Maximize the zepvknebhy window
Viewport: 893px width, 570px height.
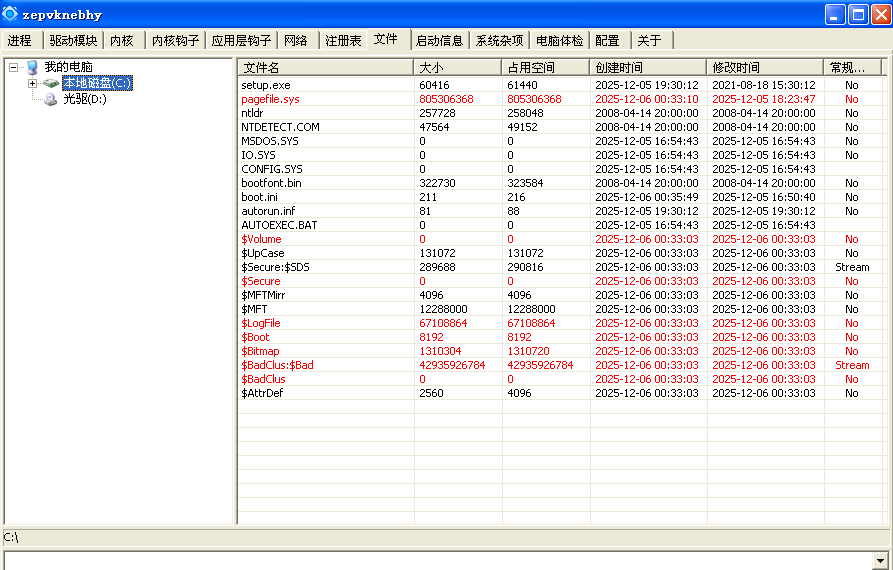[858, 14]
